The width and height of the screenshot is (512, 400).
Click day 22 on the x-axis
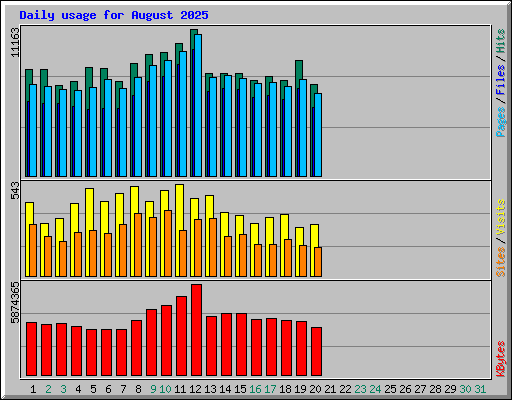coord(345,389)
